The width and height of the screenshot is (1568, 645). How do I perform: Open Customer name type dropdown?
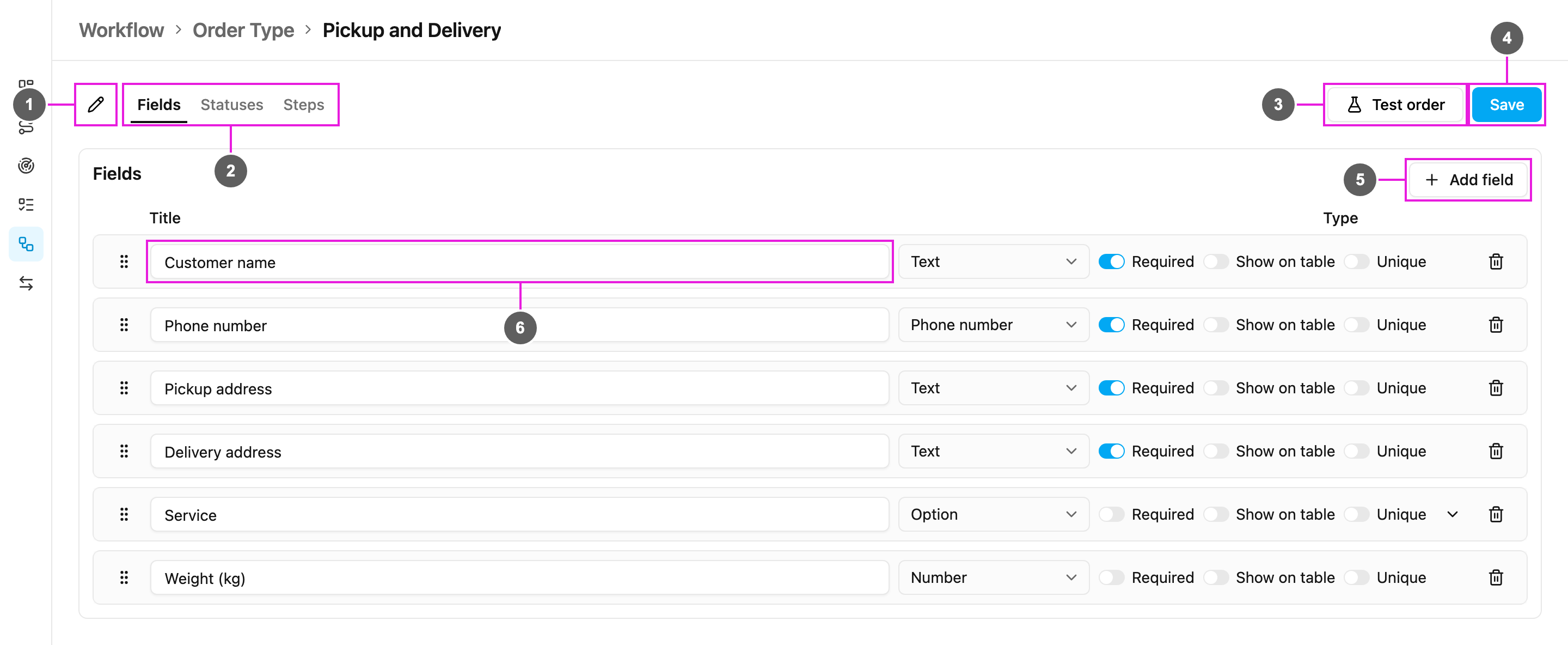tap(994, 262)
